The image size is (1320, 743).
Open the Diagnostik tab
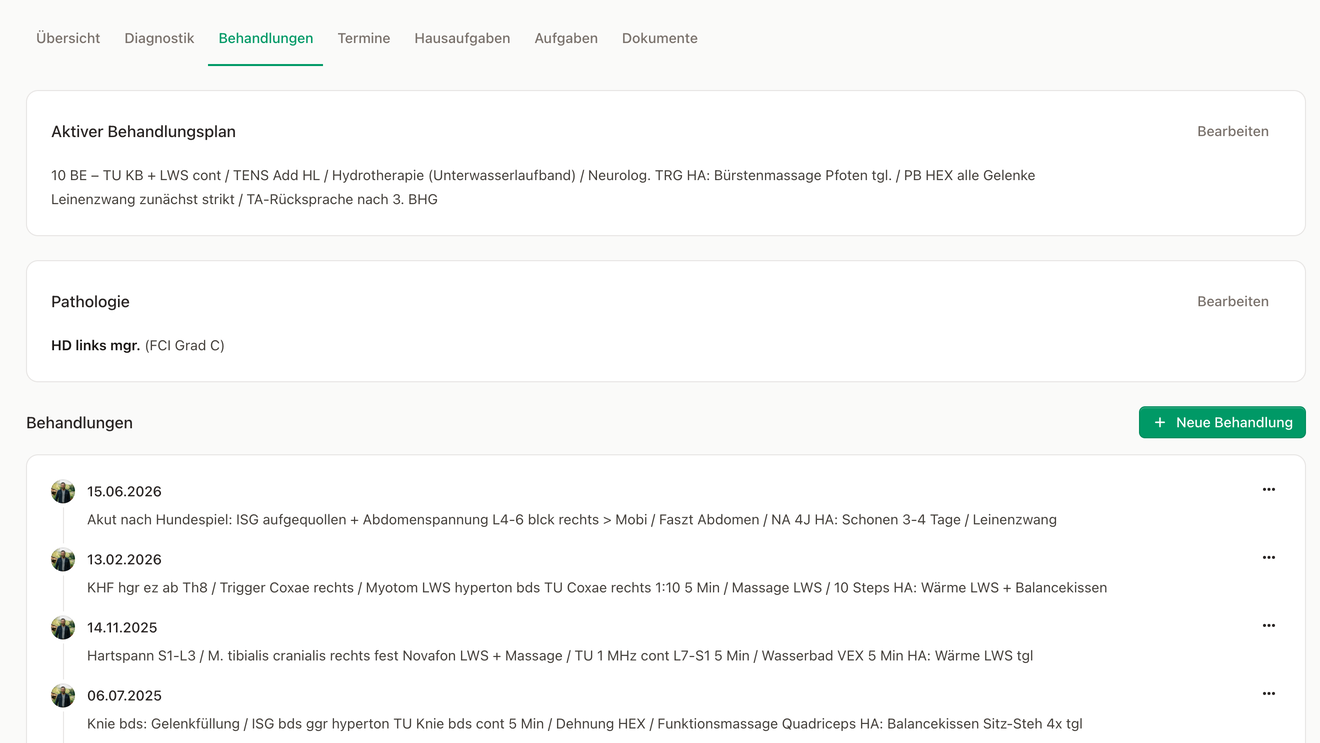(x=159, y=38)
